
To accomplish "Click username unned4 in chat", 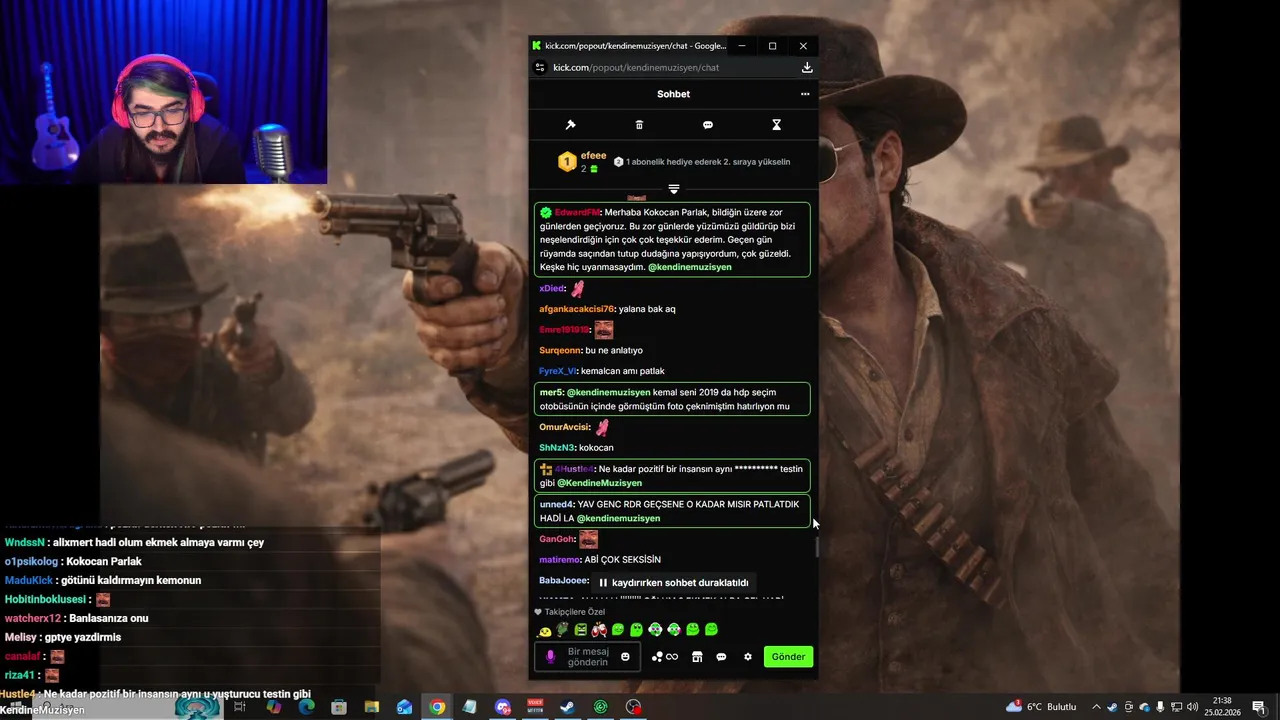I will (x=557, y=505).
